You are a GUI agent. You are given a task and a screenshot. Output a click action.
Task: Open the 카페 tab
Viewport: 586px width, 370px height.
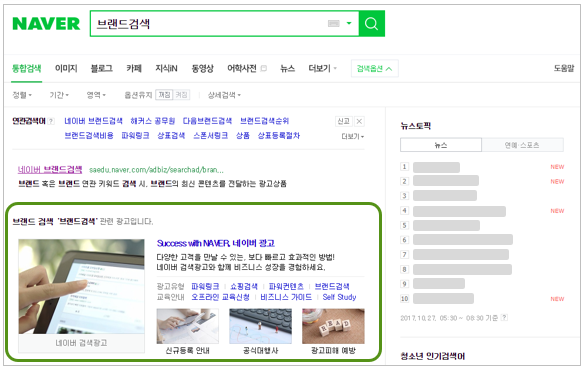[x=134, y=68]
